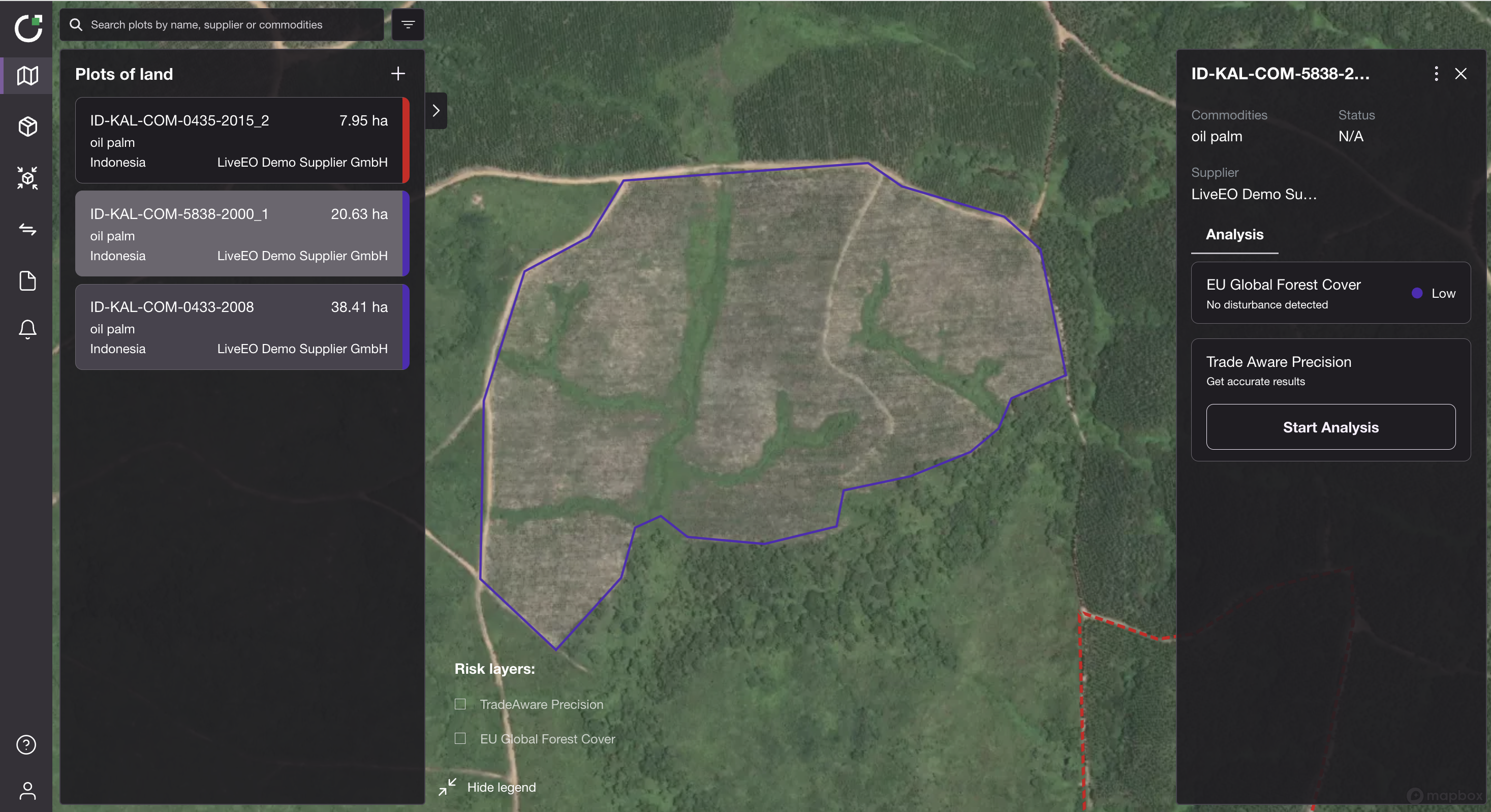Open notifications bell icon
The width and height of the screenshot is (1491, 812).
click(27, 329)
